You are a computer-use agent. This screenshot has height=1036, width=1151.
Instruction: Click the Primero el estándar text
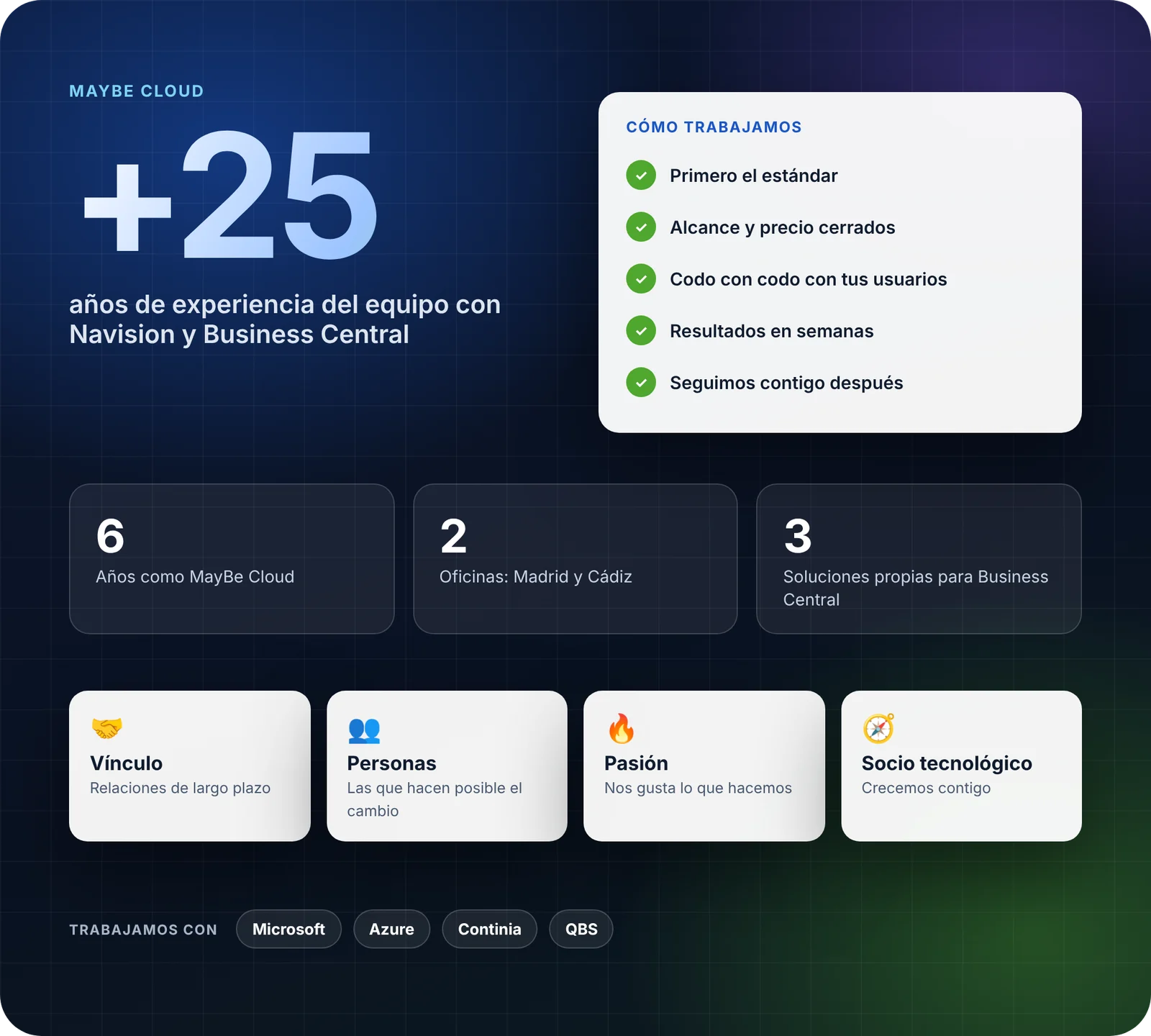click(x=754, y=176)
